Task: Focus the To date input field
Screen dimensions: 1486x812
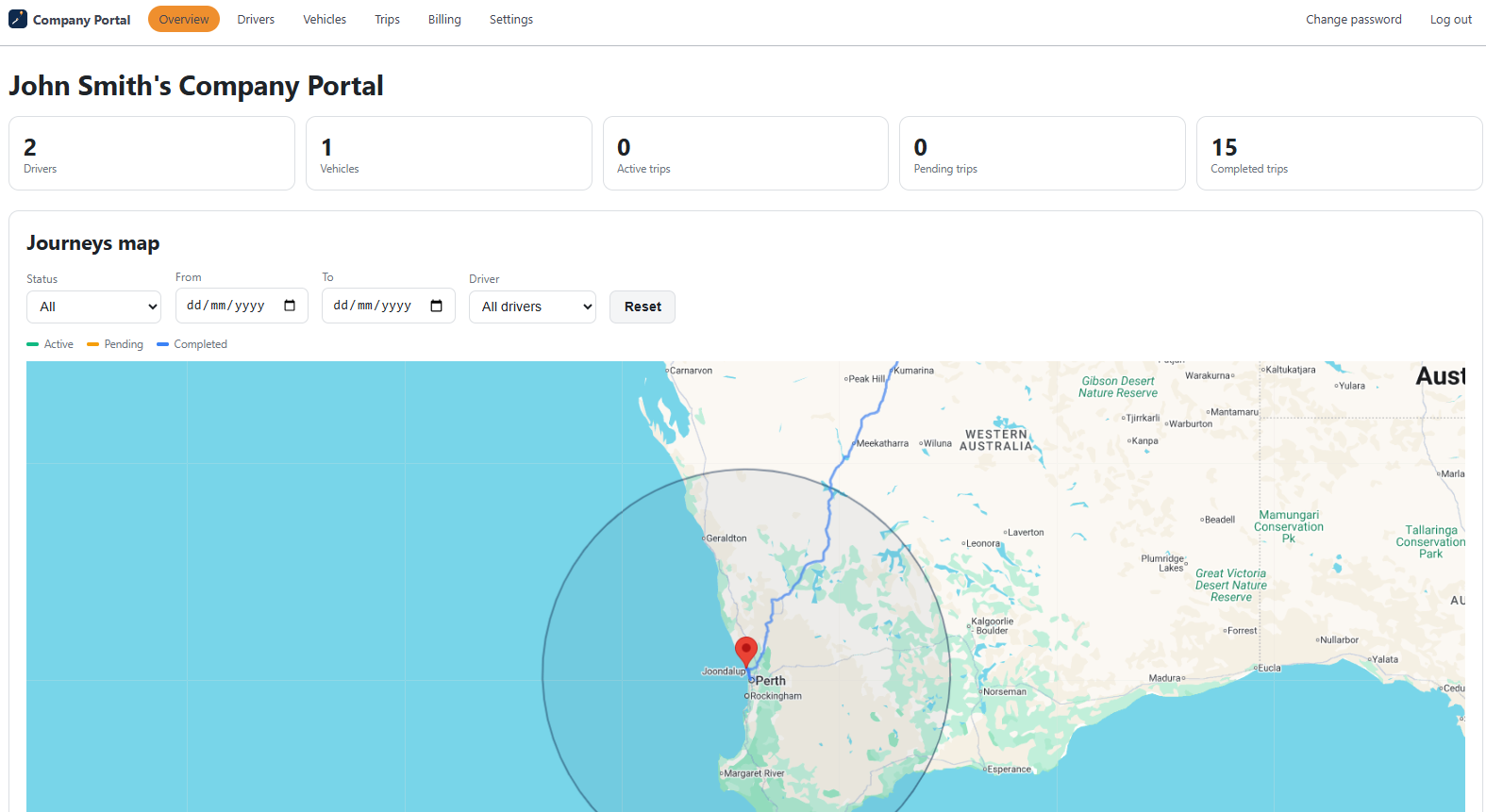Action: pyautogui.click(x=389, y=306)
